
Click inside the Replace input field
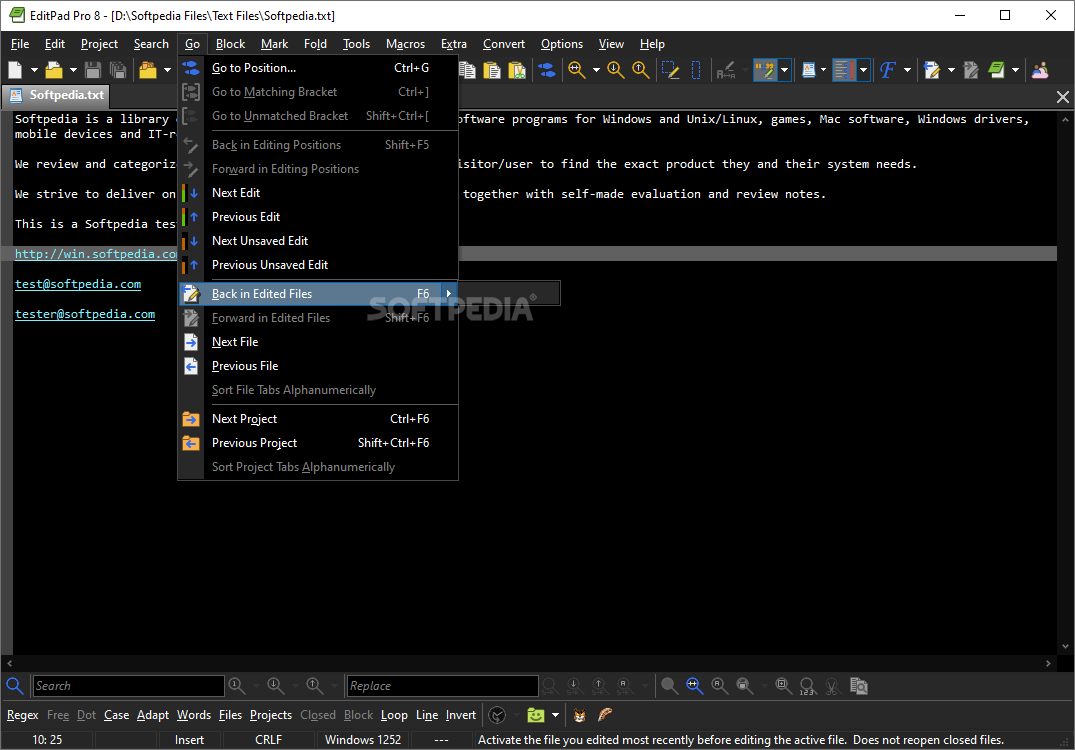click(442, 686)
